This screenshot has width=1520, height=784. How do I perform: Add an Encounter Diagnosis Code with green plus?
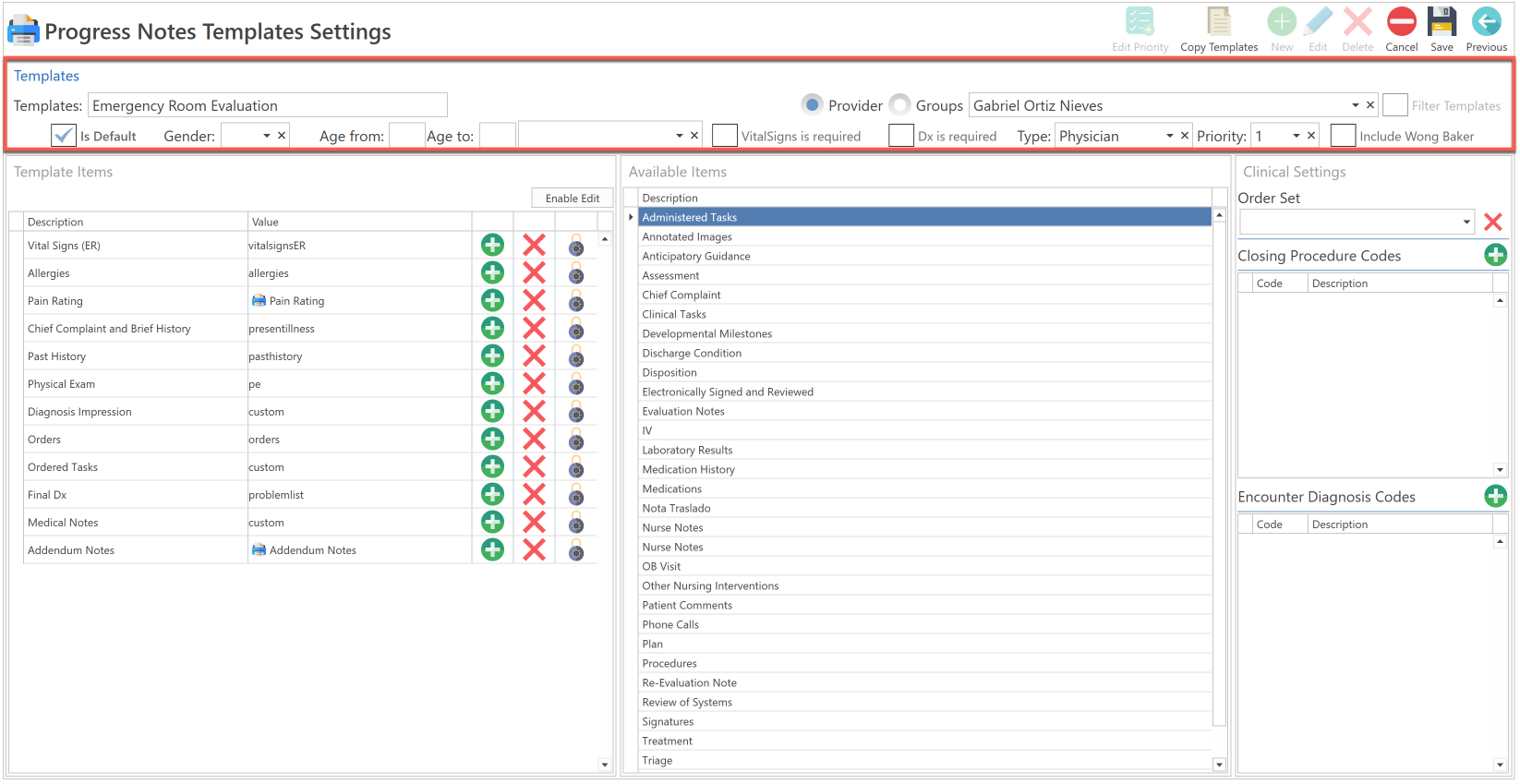tap(1496, 496)
